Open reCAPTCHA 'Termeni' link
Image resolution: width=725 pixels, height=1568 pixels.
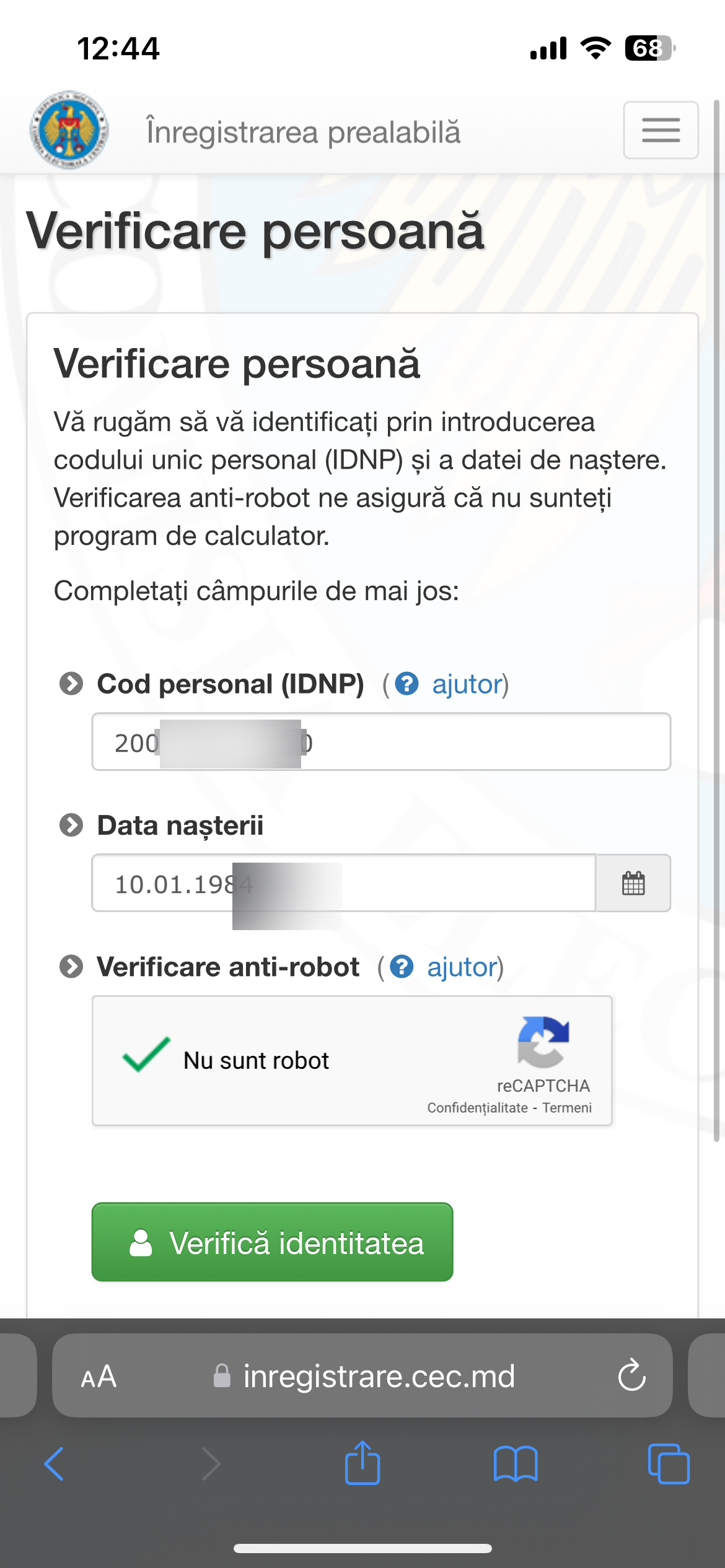[567, 1108]
